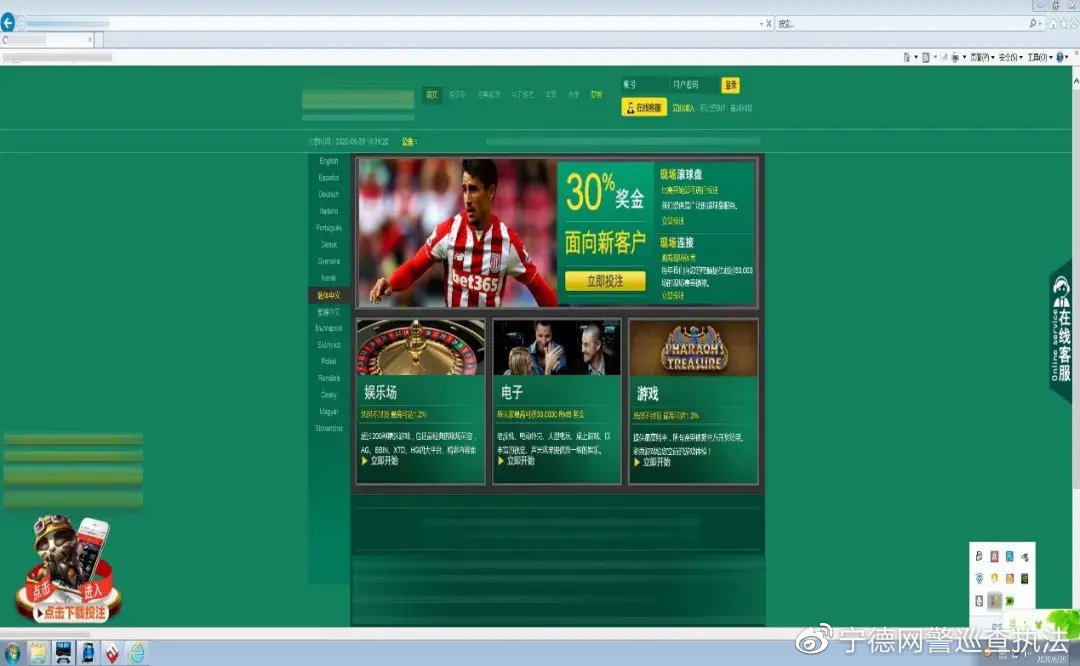Image resolution: width=1080 pixels, height=666 pixels.
Task: Click the monitor app icon on taskbar
Action: point(63,652)
